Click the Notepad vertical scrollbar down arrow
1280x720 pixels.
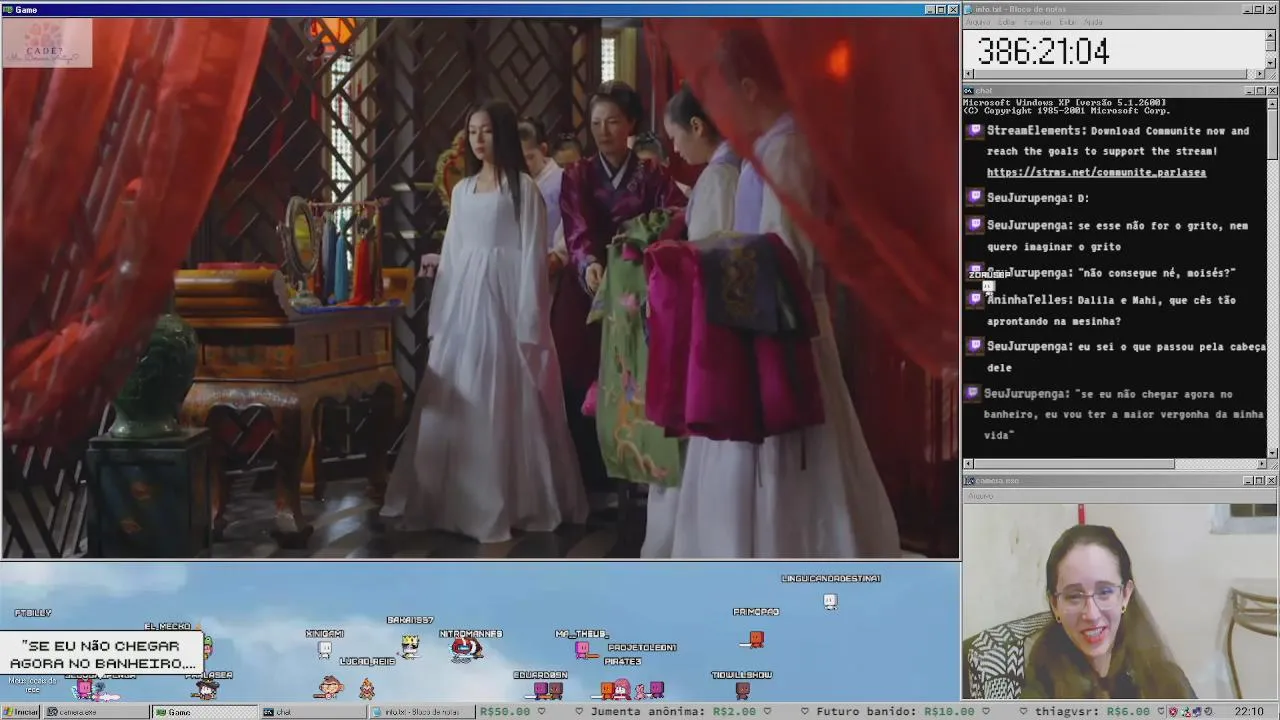click(1270, 63)
